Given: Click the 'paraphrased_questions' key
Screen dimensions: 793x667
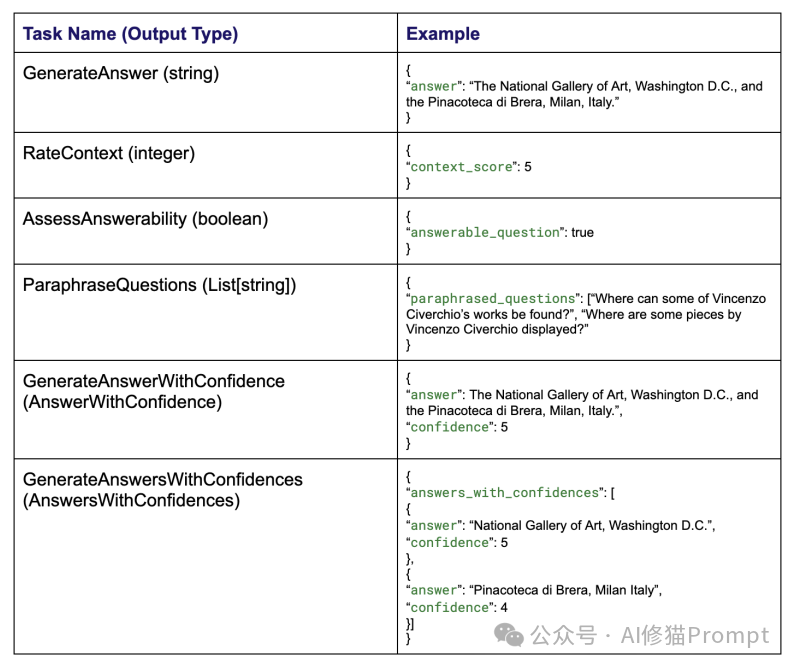Looking at the screenshot, I should (x=493, y=299).
